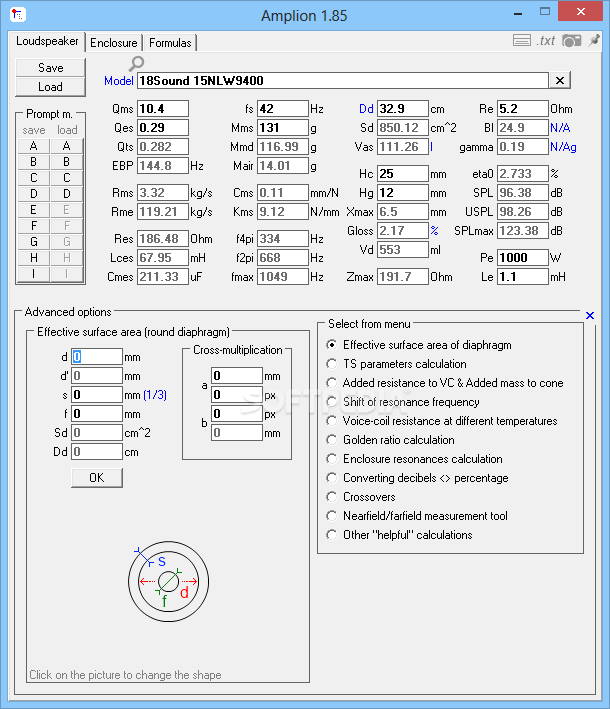Save to prompt memory slot D
The width and height of the screenshot is (610, 709).
(33, 194)
